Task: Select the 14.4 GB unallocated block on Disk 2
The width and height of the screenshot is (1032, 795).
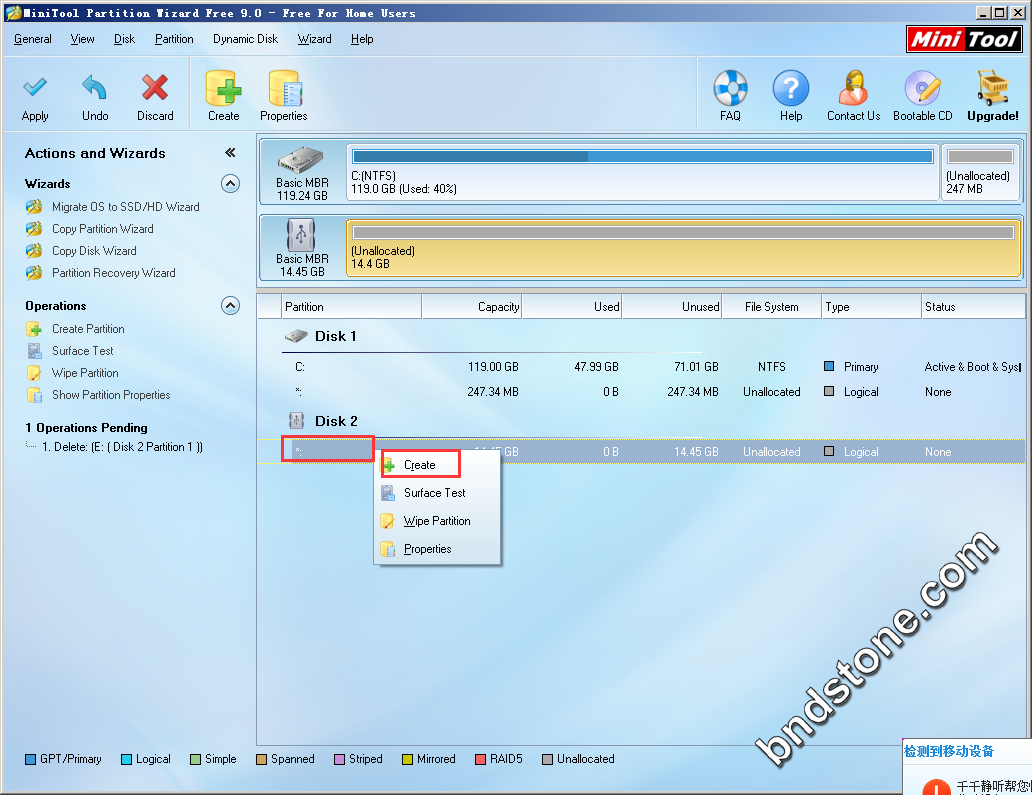Action: (683, 247)
